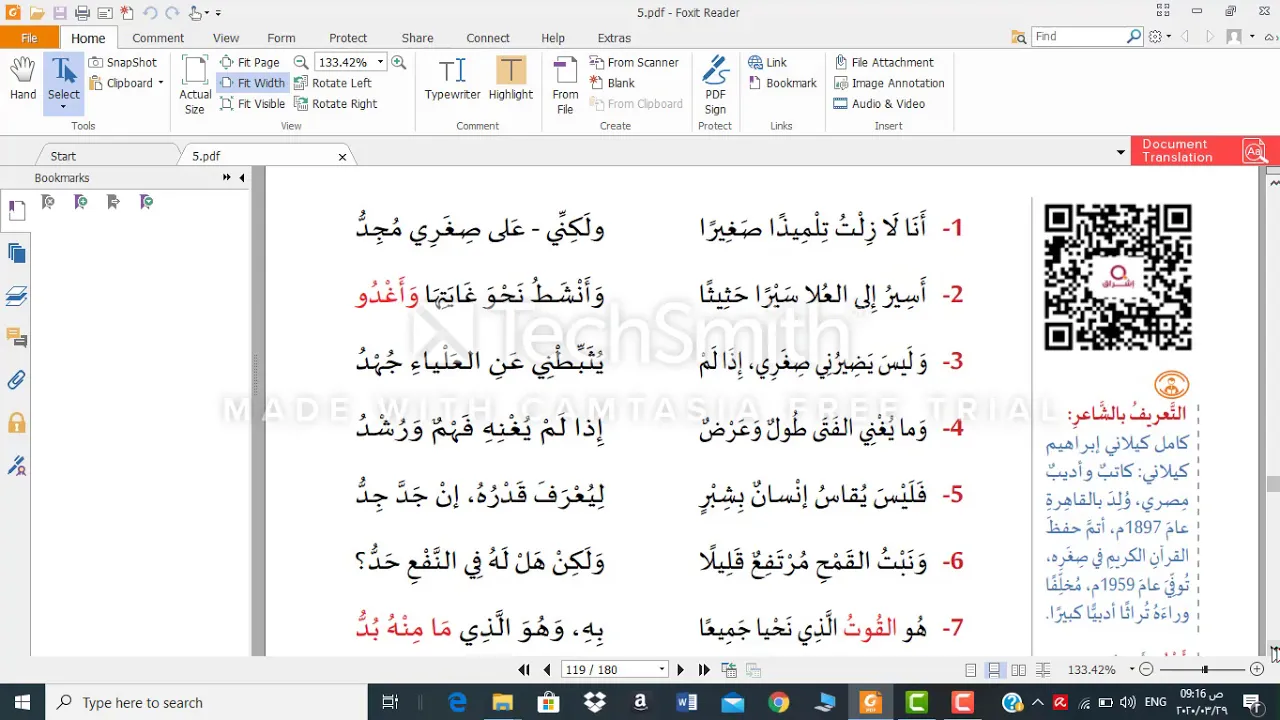1280x720 pixels.
Task: Open the attachments paperclip panel
Action: pos(16,380)
